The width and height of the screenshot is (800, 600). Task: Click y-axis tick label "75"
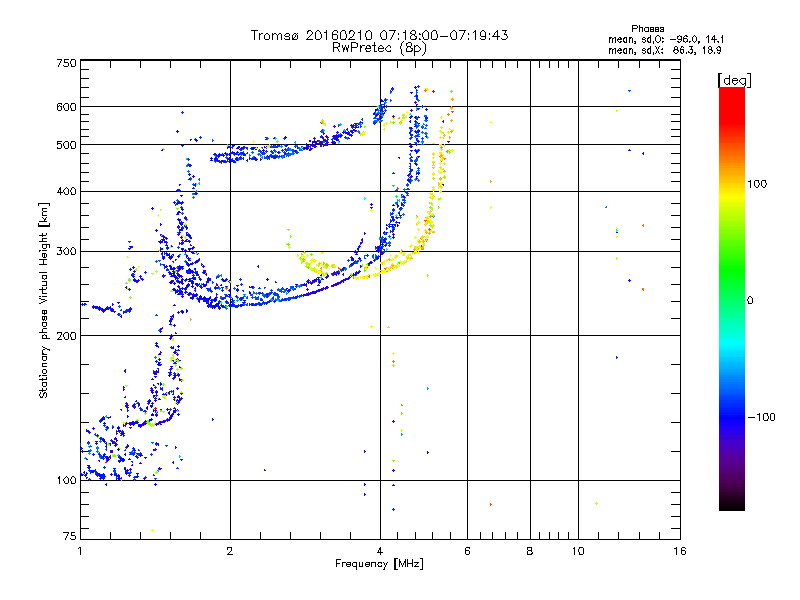click(70, 536)
